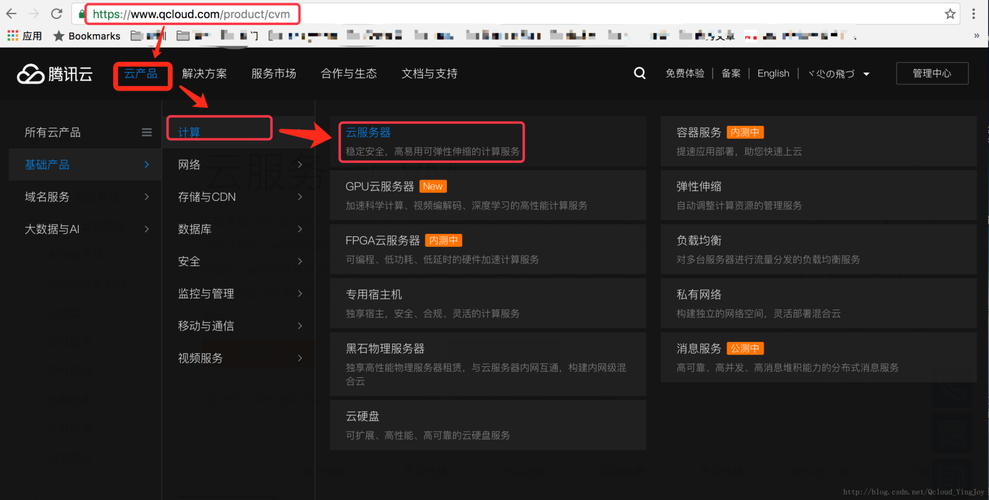Viewport: 989px width, 500px height.
Task: Expand the 存储与CDN subcategory chevron
Action: (300, 197)
